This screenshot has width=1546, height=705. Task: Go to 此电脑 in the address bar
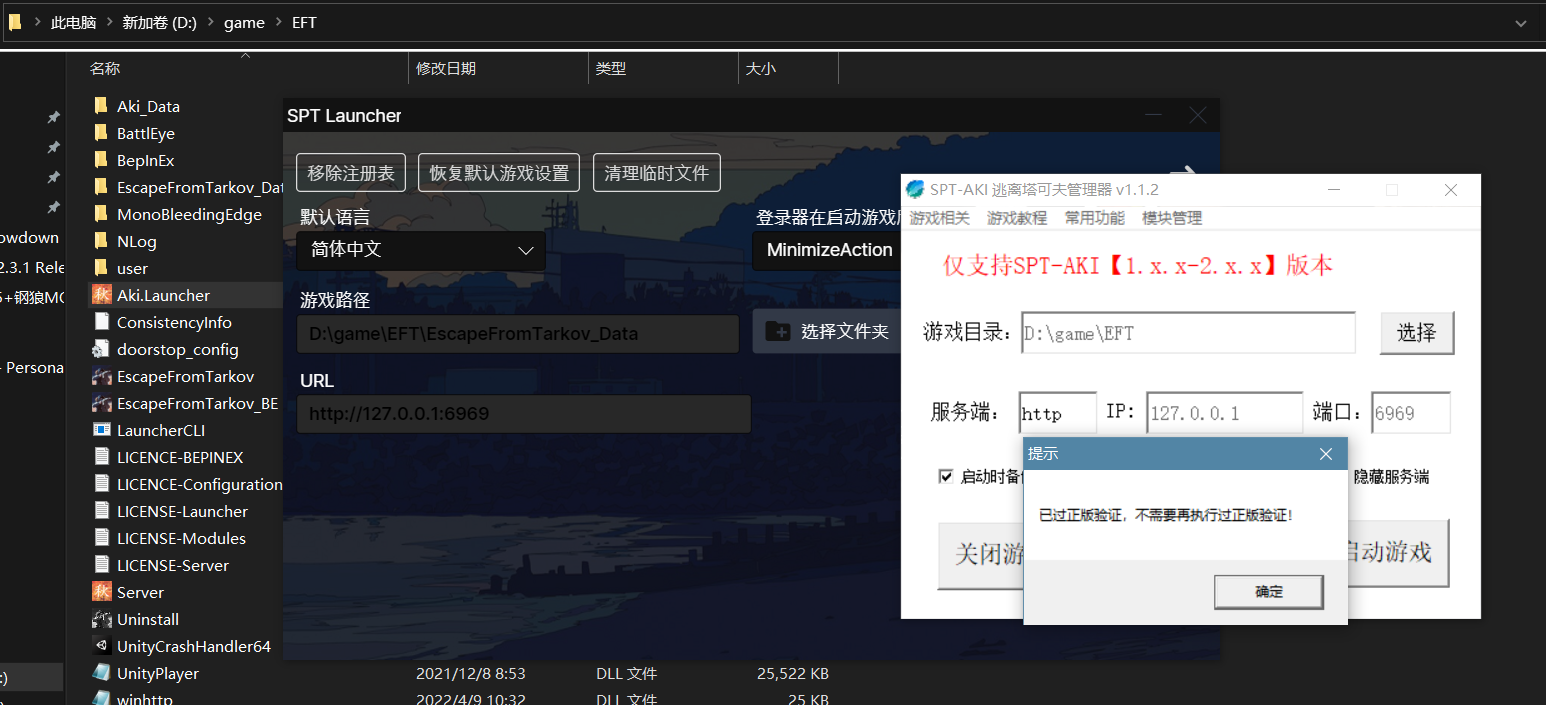point(74,22)
